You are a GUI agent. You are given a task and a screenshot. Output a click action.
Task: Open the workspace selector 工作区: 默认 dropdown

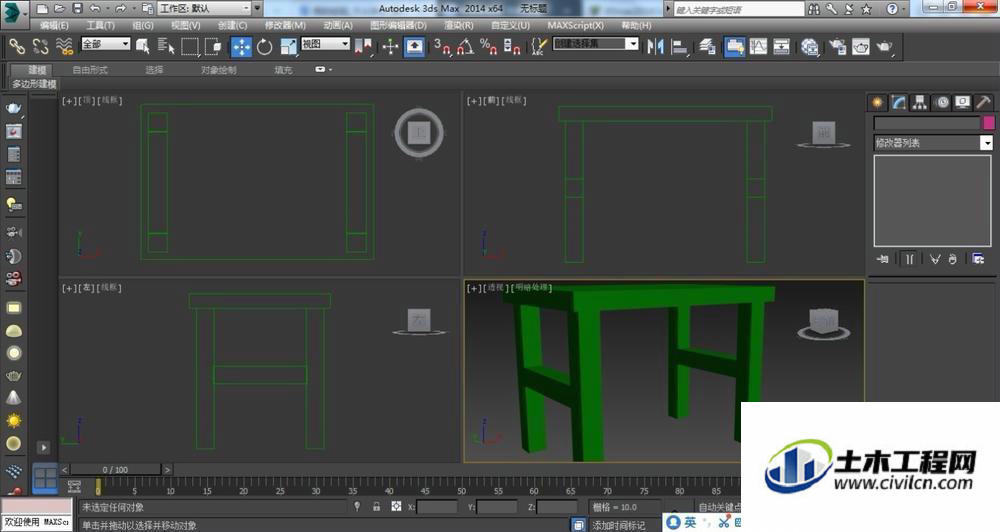click(x=204, y=8)
